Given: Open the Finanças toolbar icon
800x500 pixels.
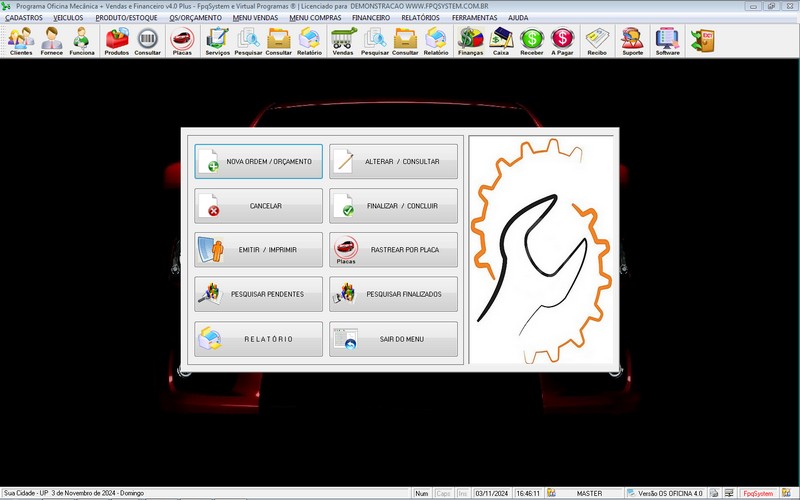Looking at the screenshot, I should tap(470, 41).
